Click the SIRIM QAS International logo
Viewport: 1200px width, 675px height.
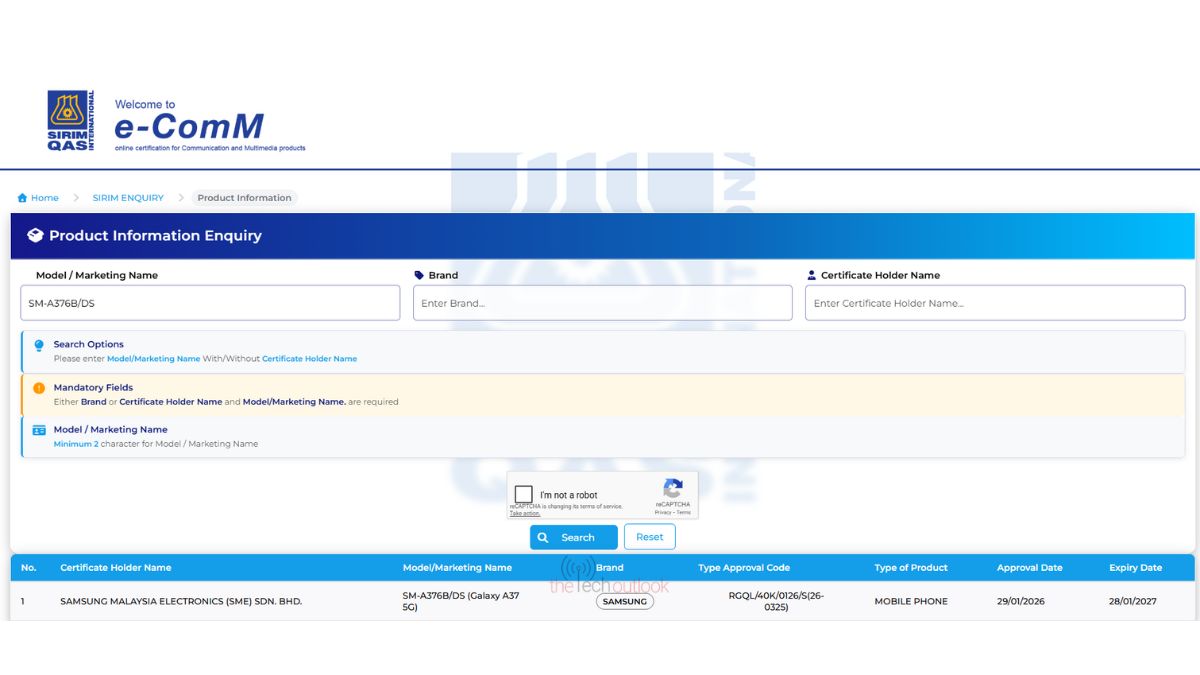pos(70,121)
